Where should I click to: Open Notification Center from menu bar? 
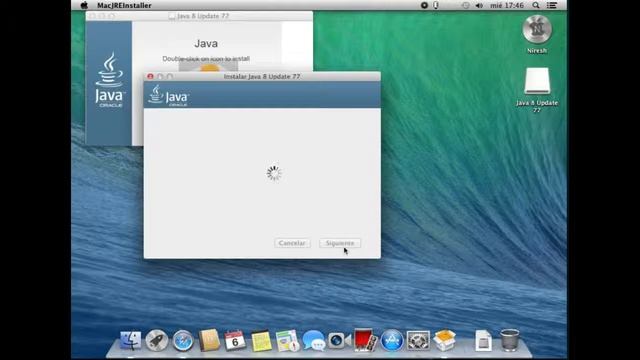552,5
